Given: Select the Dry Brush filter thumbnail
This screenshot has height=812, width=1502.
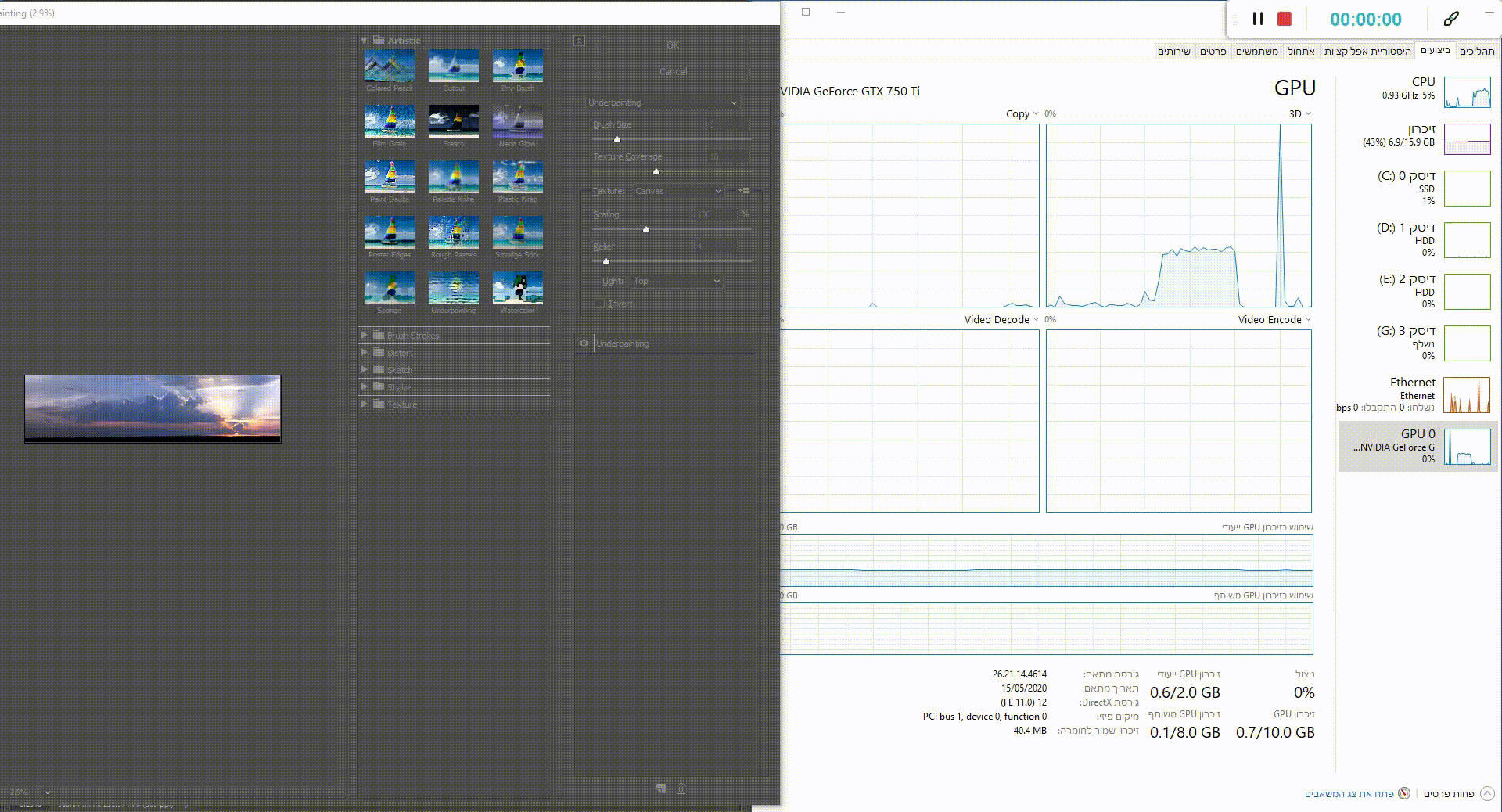Looking at the screenshot, I should pyautogui.click(x=517, y=66).
